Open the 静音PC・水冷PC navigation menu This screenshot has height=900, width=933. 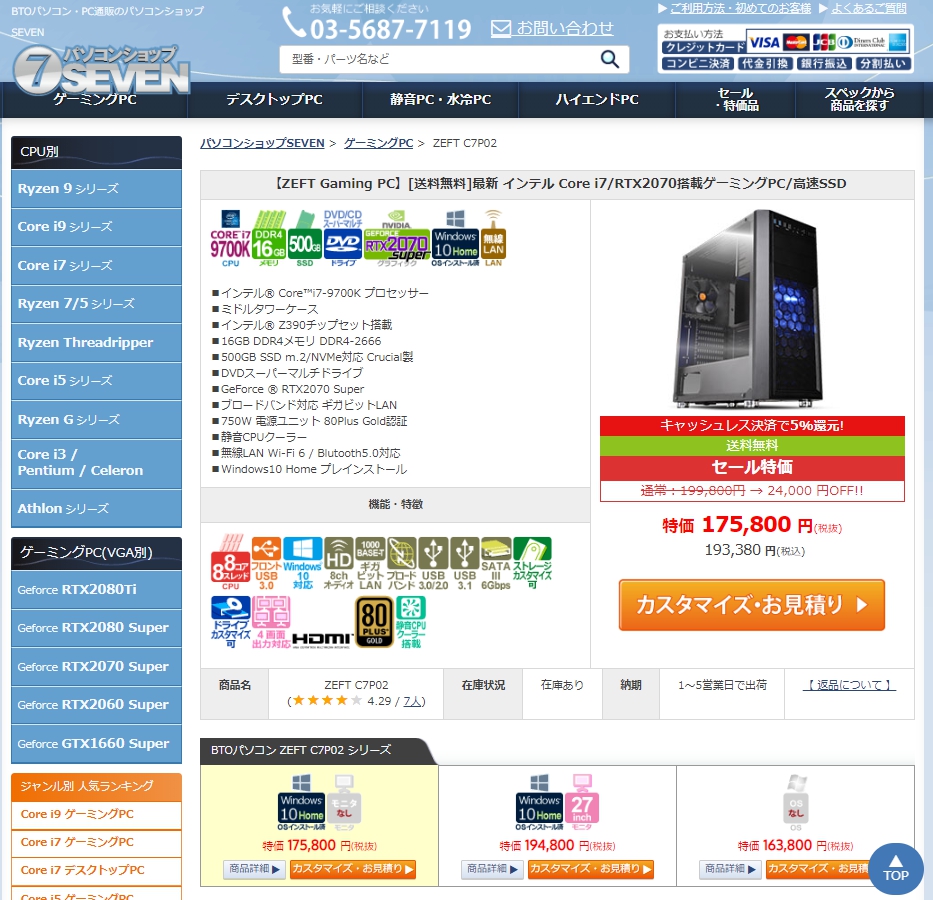[440, 99]
